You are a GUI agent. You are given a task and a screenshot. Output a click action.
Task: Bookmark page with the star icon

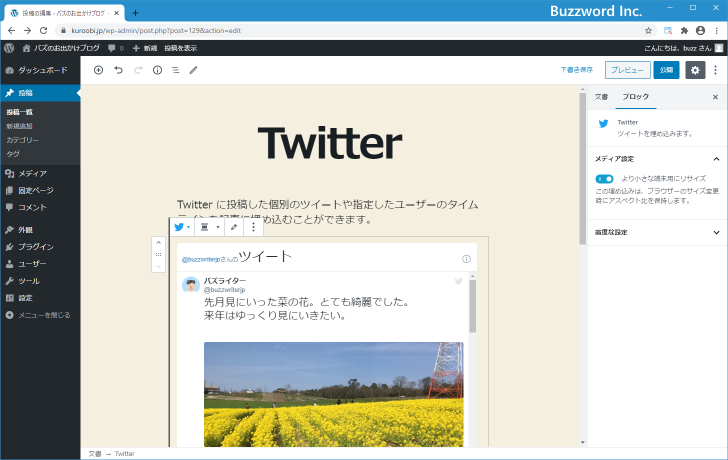coord(649,31)
